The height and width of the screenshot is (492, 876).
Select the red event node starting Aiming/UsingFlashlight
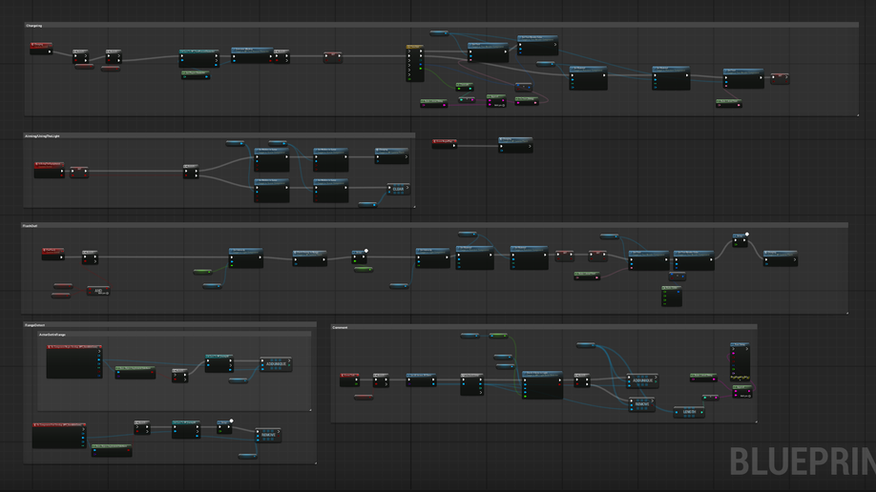point(49,170)
